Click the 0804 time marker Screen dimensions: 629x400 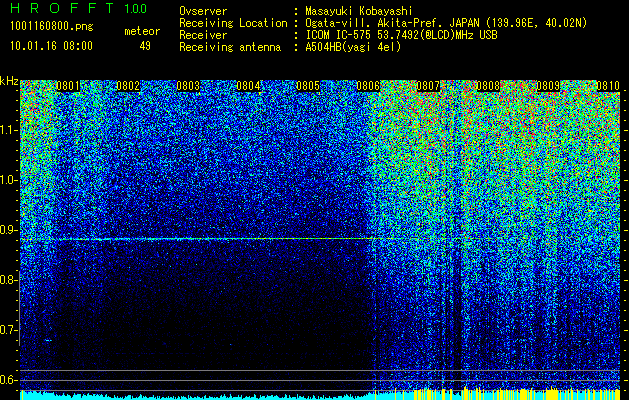248,86
